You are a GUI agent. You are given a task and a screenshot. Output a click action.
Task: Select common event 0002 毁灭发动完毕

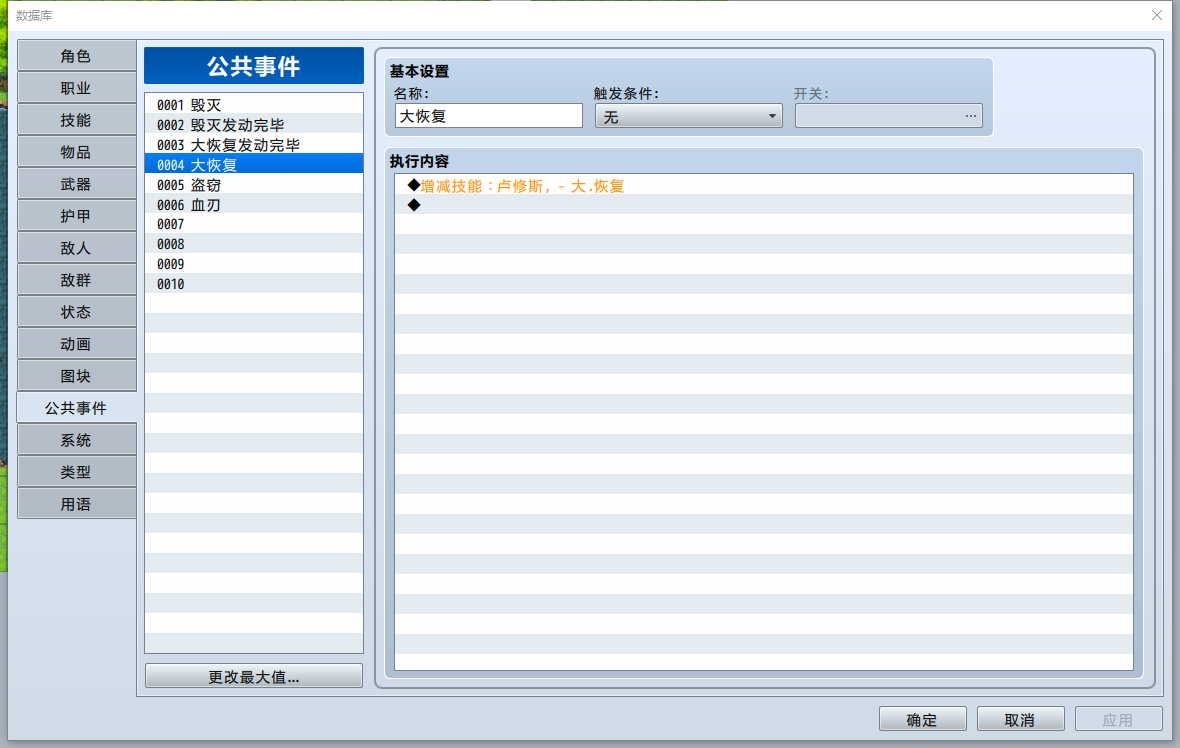(x=254, y=124)
